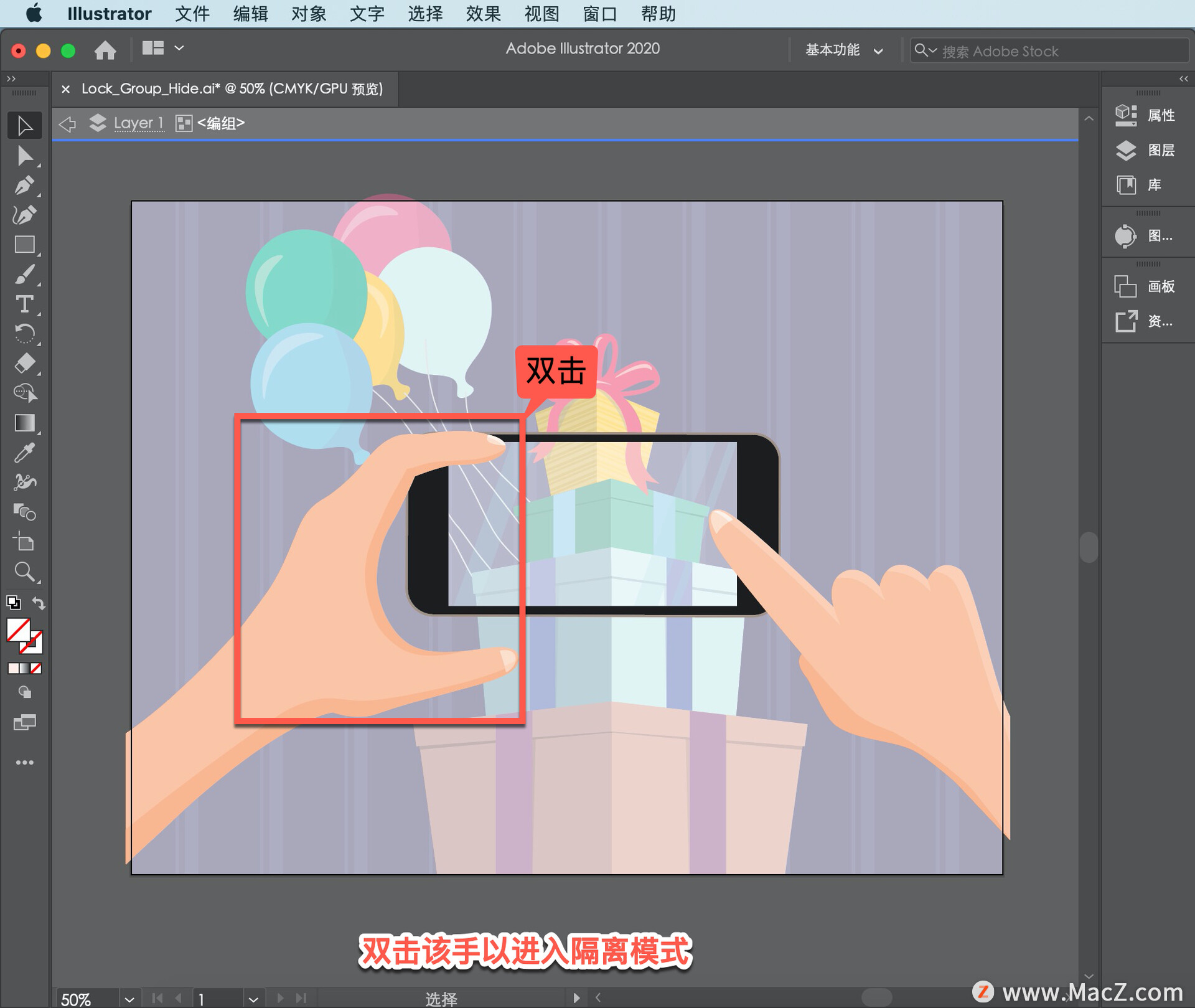This screenshot has height=1008, width=1195.
Task: Select the Selection tool
Action: tap(25, 125)
